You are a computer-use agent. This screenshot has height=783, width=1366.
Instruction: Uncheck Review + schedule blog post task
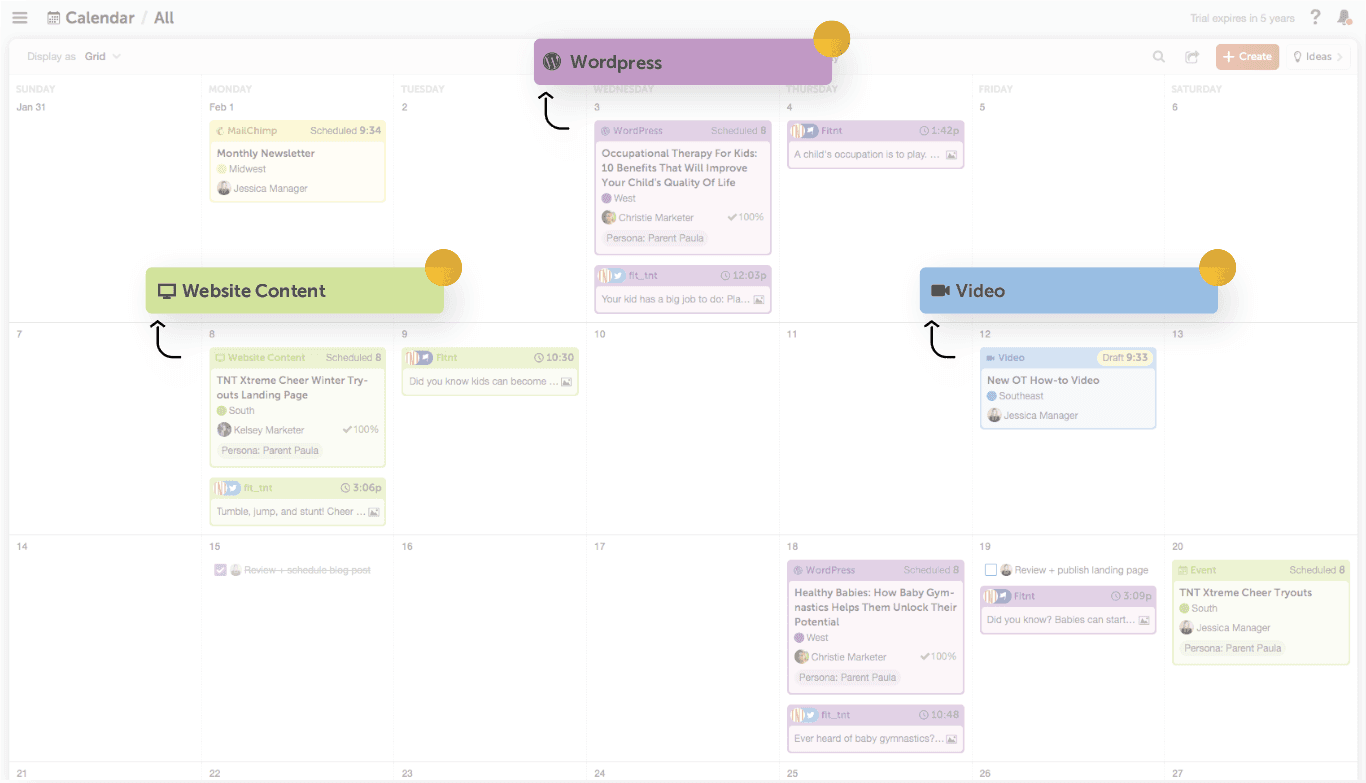(220, 570)
